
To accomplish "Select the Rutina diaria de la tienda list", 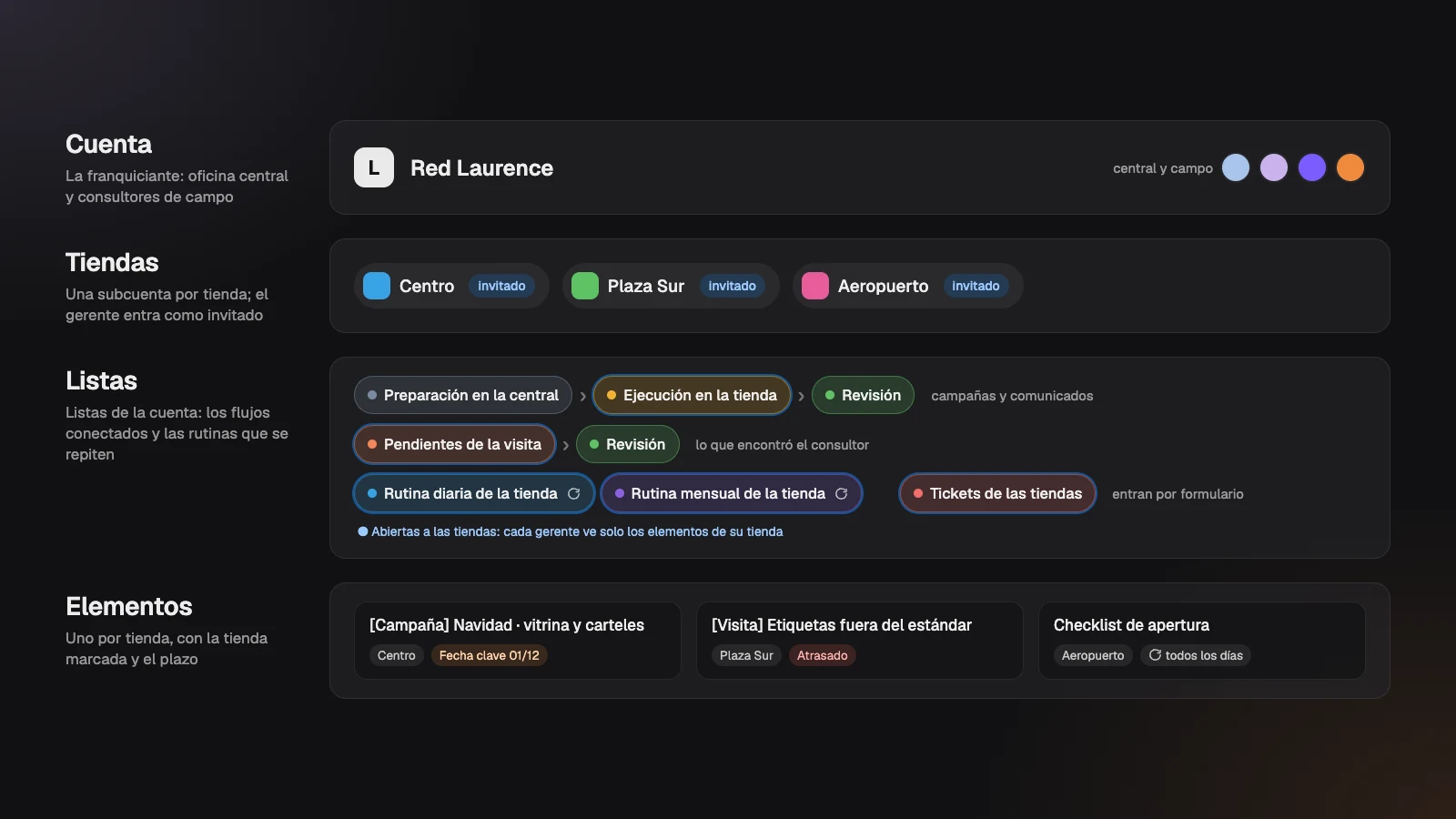I will coord(474,493).
